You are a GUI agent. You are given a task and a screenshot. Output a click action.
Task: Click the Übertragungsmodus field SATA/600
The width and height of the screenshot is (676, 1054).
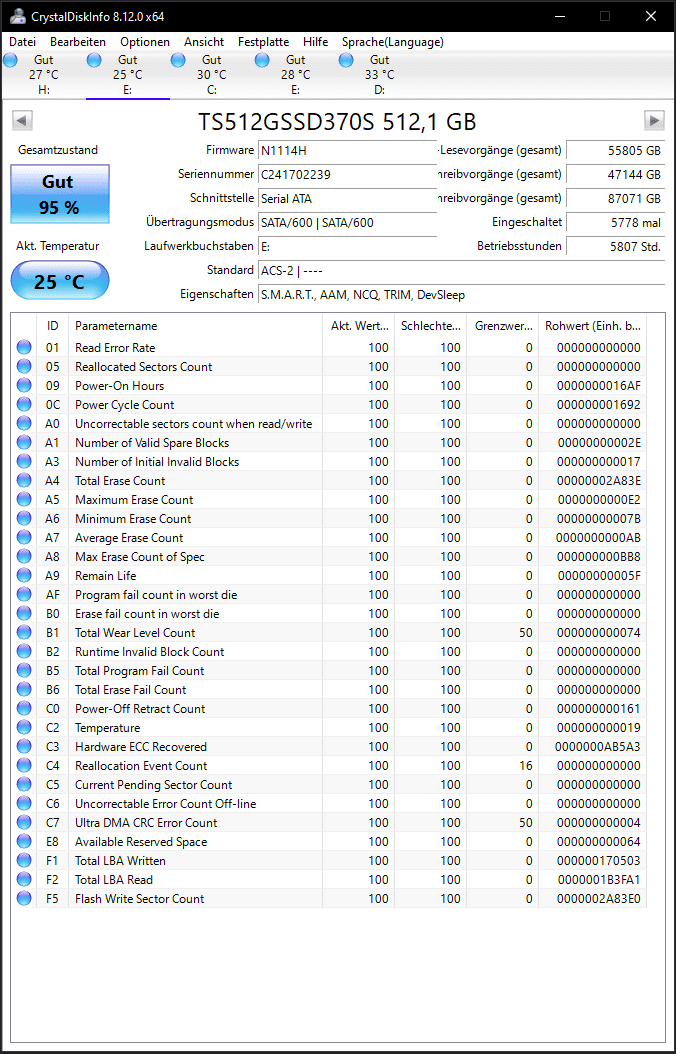(347, 222)
